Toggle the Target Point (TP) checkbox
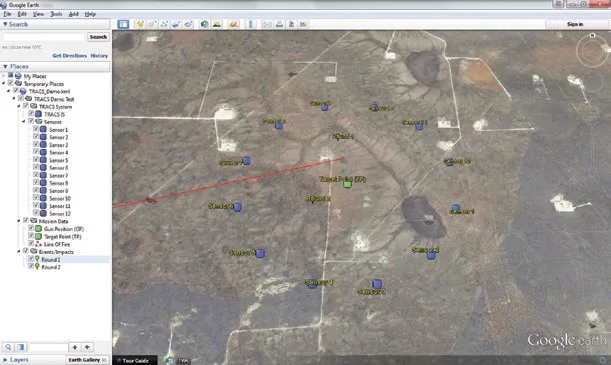The height and width of the screenshot is (365, 611). pyautogui.click(x=31, y=236)
